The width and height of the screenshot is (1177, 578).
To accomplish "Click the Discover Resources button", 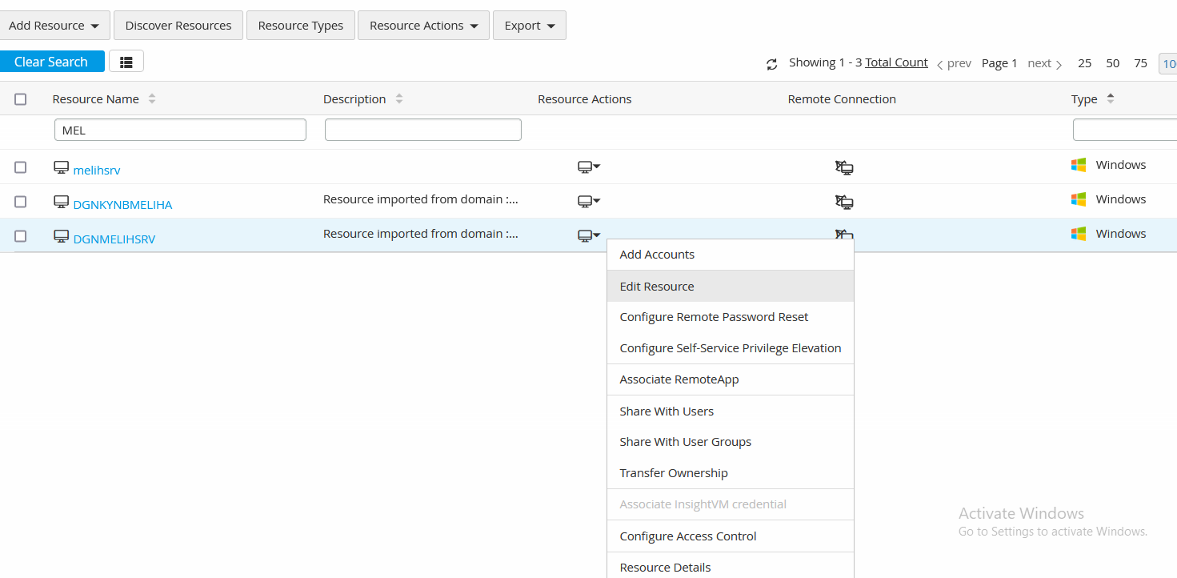I will coord(178,25).
